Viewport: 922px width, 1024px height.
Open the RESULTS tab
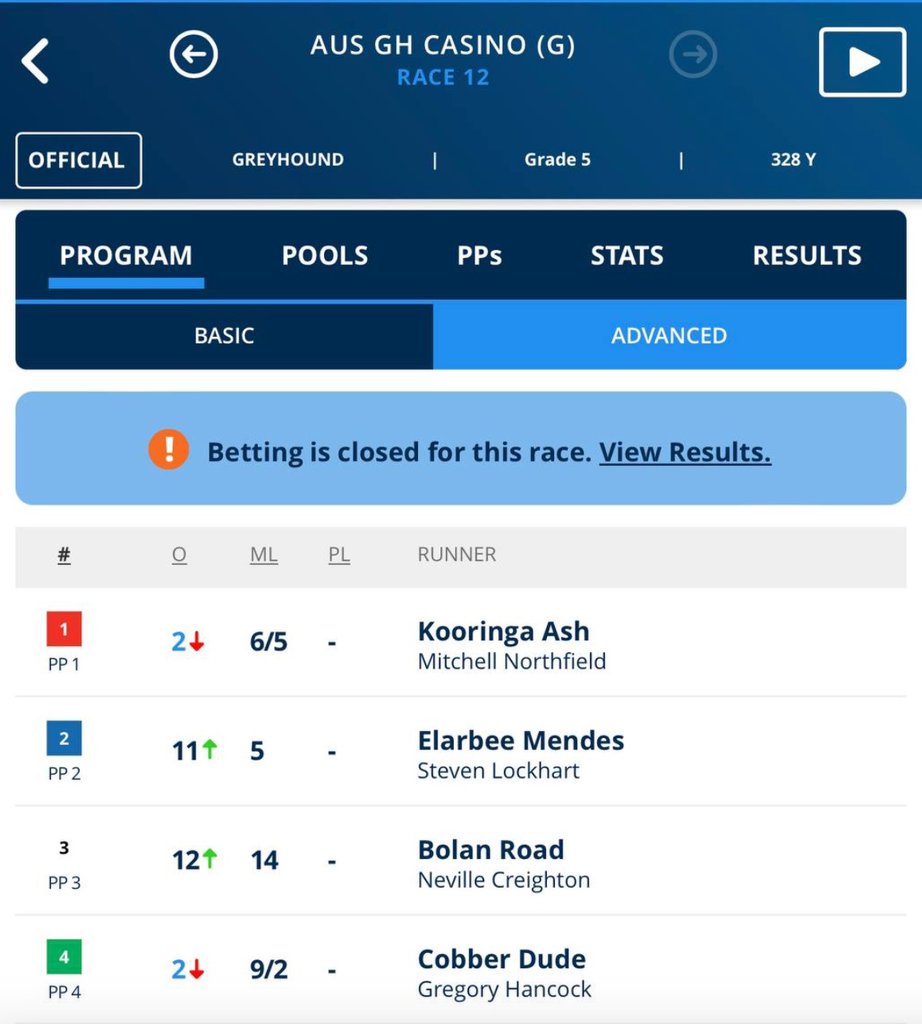pos(807,255)
